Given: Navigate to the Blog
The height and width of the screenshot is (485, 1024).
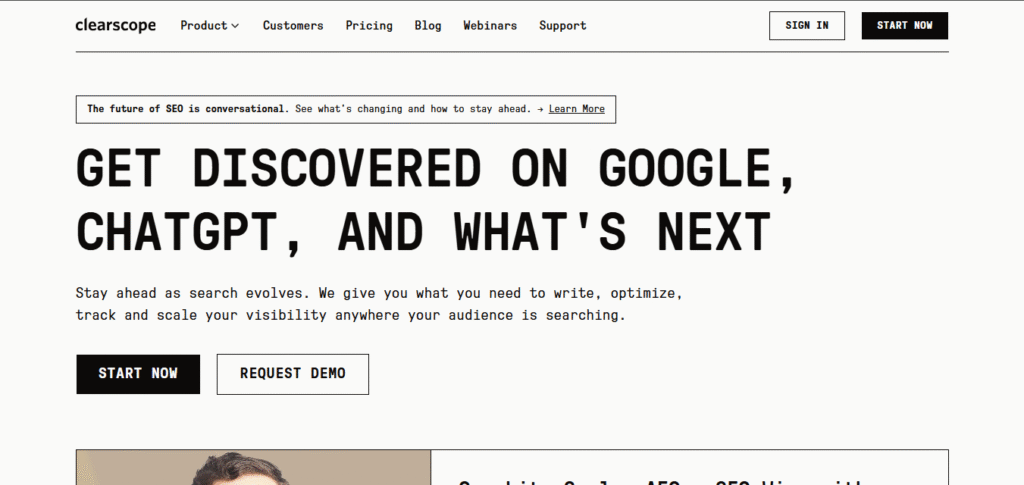Looking at the screenshot, I should (x=428, y=25).
